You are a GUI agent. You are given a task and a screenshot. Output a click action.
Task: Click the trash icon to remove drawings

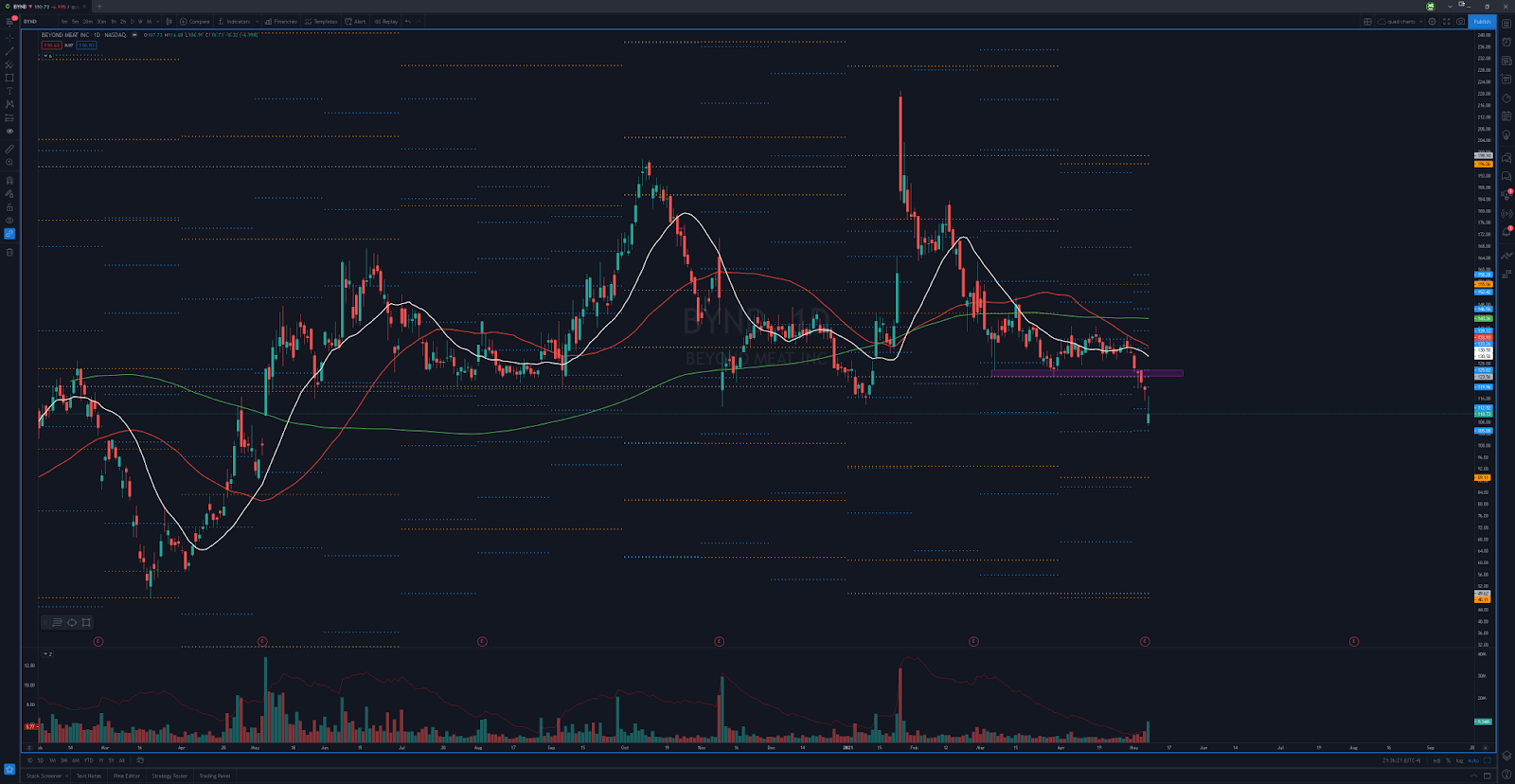[x=9, y=252]
